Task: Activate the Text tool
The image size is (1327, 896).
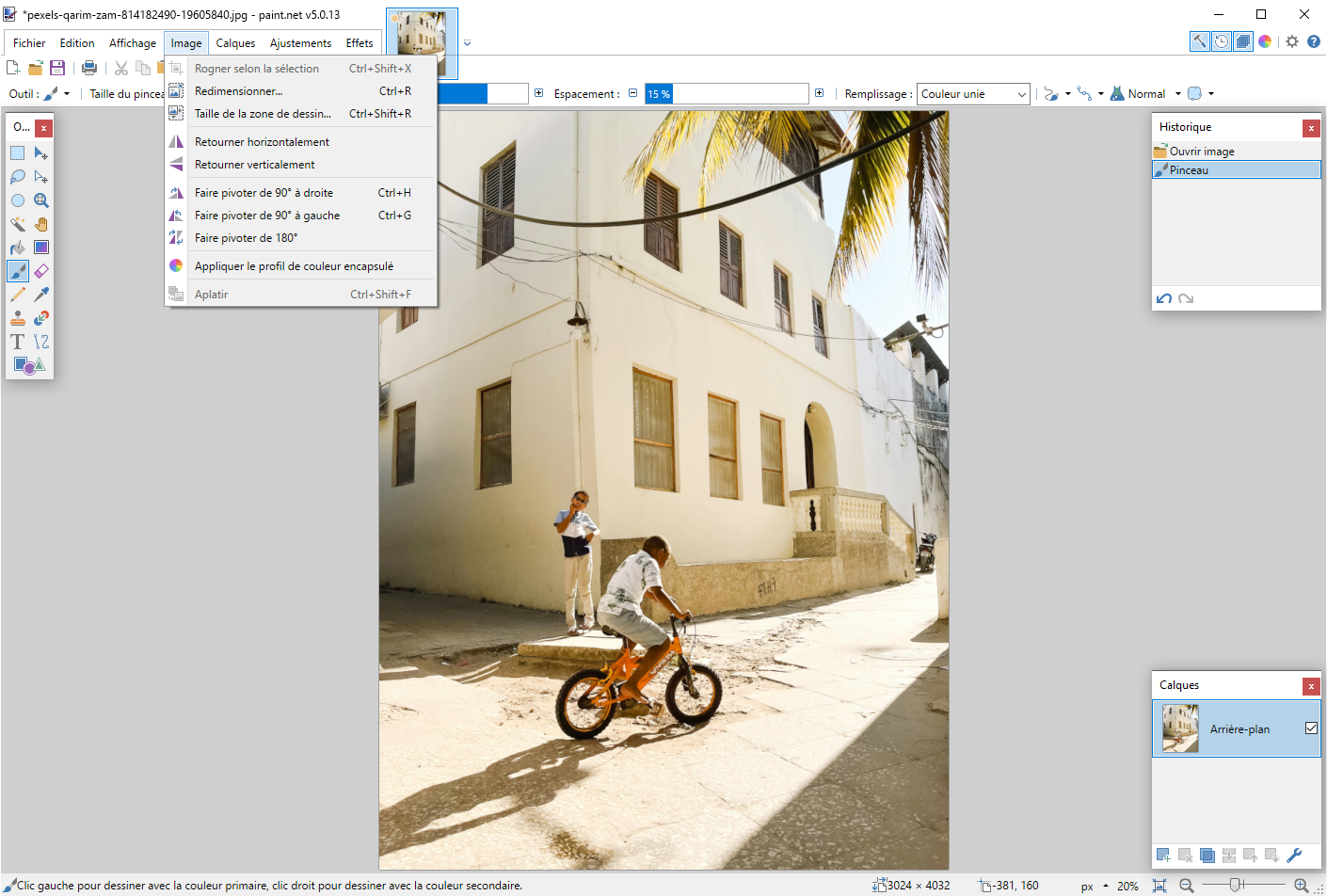Action: (x=17, y=342)
